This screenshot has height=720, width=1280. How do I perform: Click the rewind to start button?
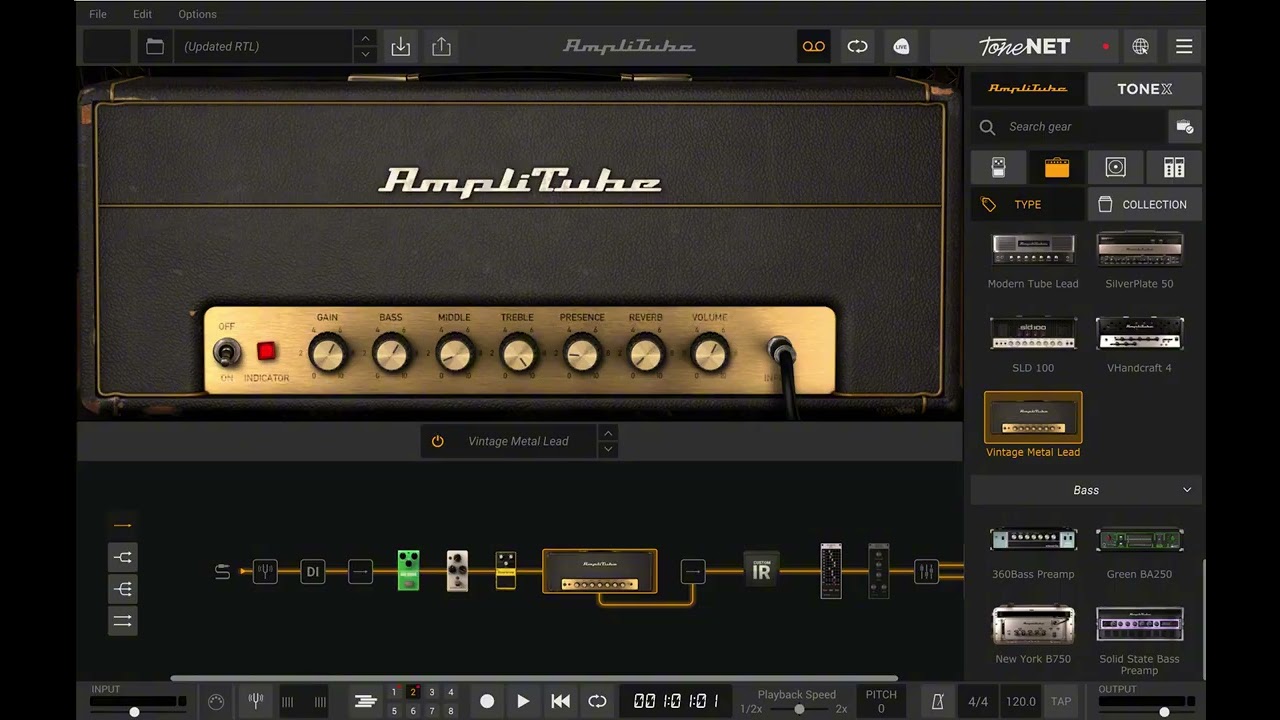(x=560, y=701)
